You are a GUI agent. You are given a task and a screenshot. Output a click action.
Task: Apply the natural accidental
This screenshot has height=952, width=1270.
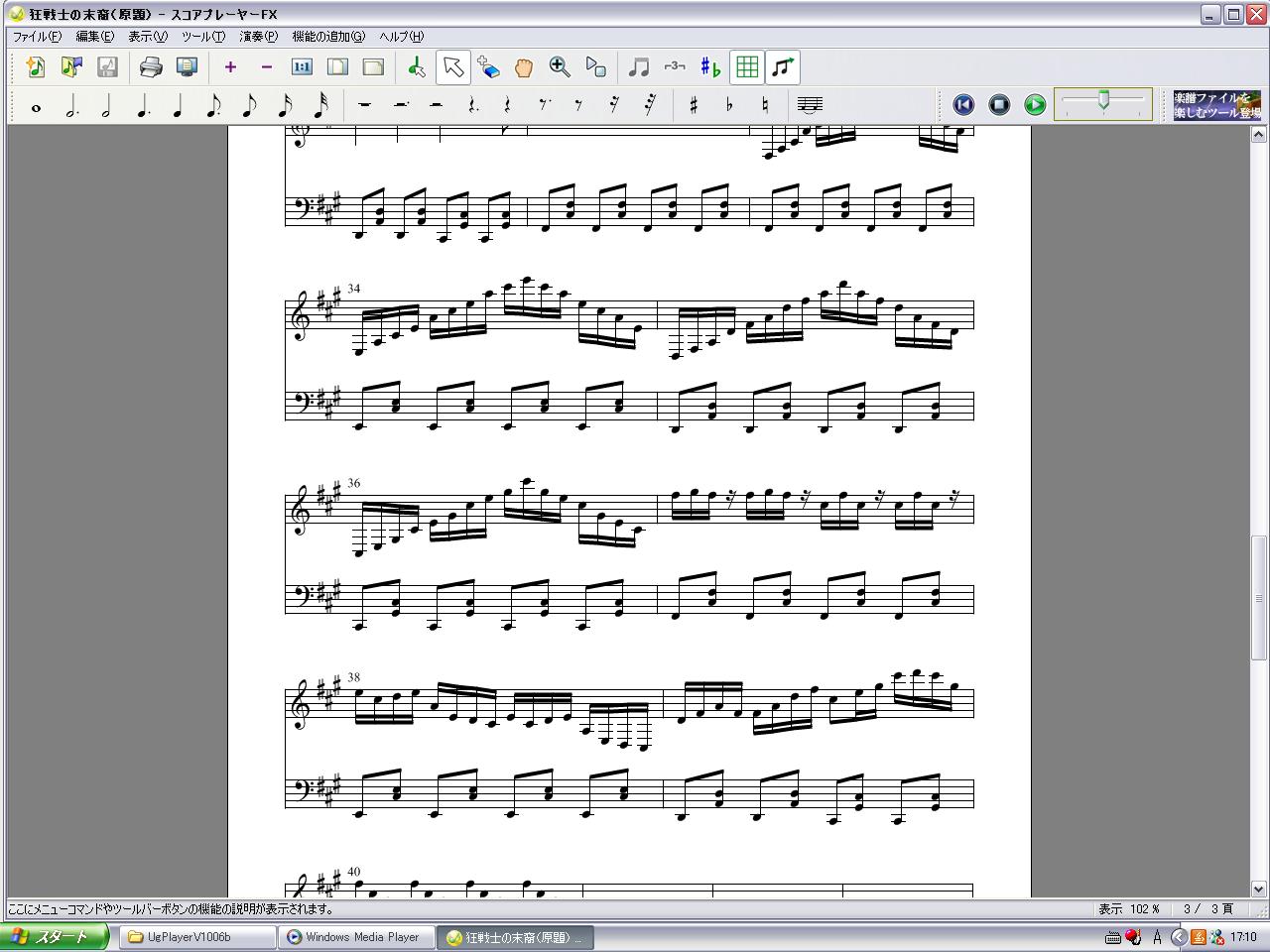(765, 106)
